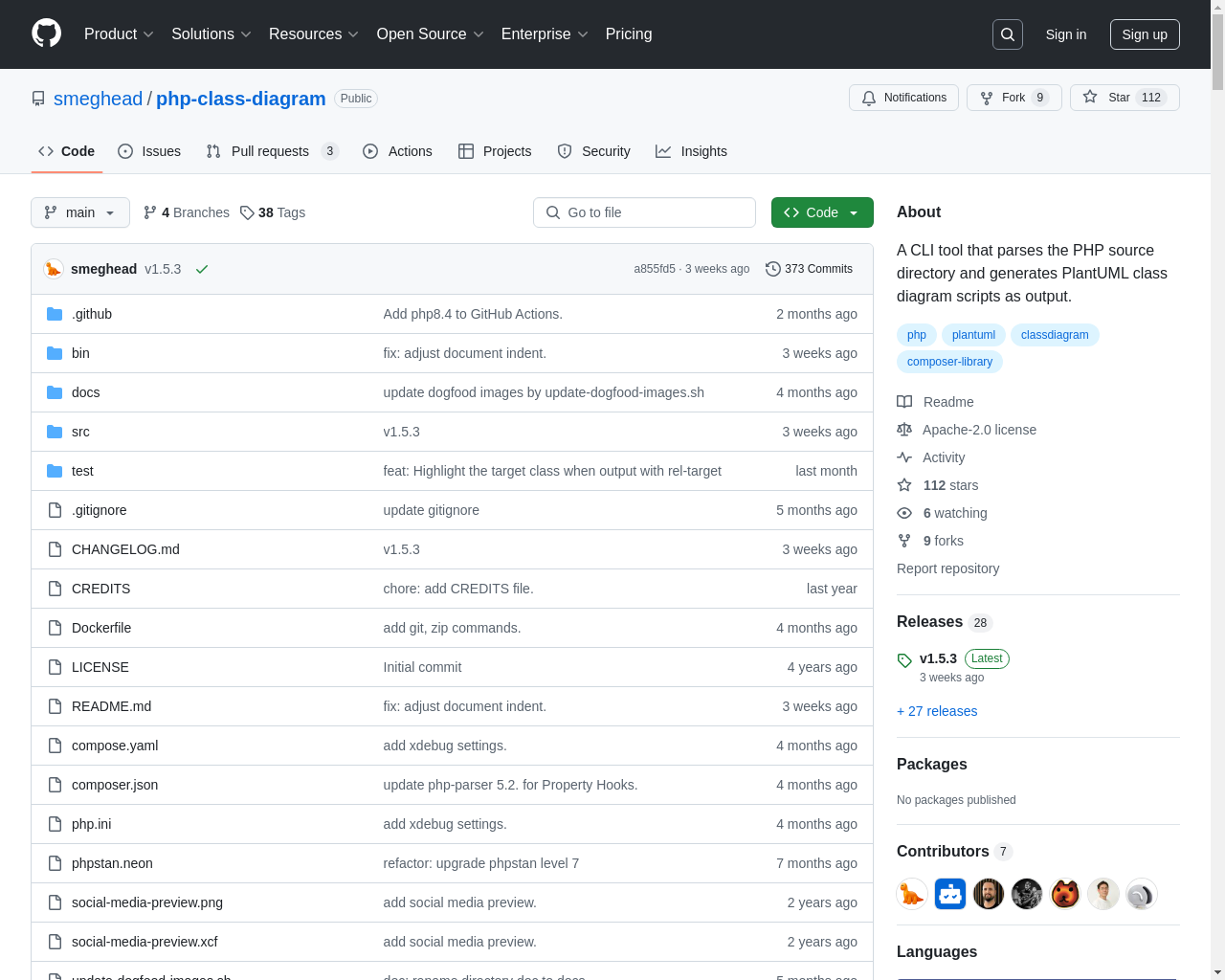Open the dark monochrome contributor avatar

[x=1027, y=894]
